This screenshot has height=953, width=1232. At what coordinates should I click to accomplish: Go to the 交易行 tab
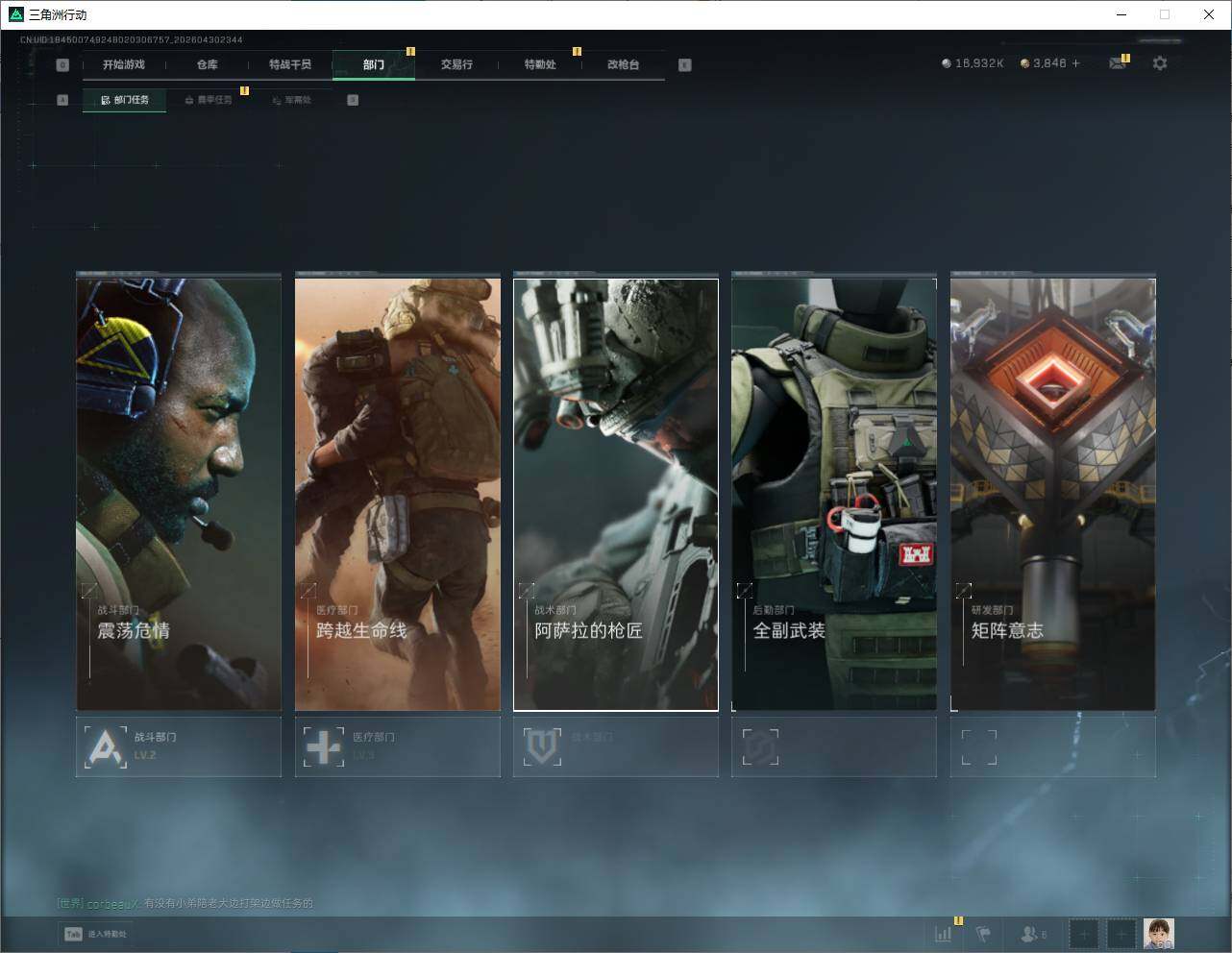[456, 64]
